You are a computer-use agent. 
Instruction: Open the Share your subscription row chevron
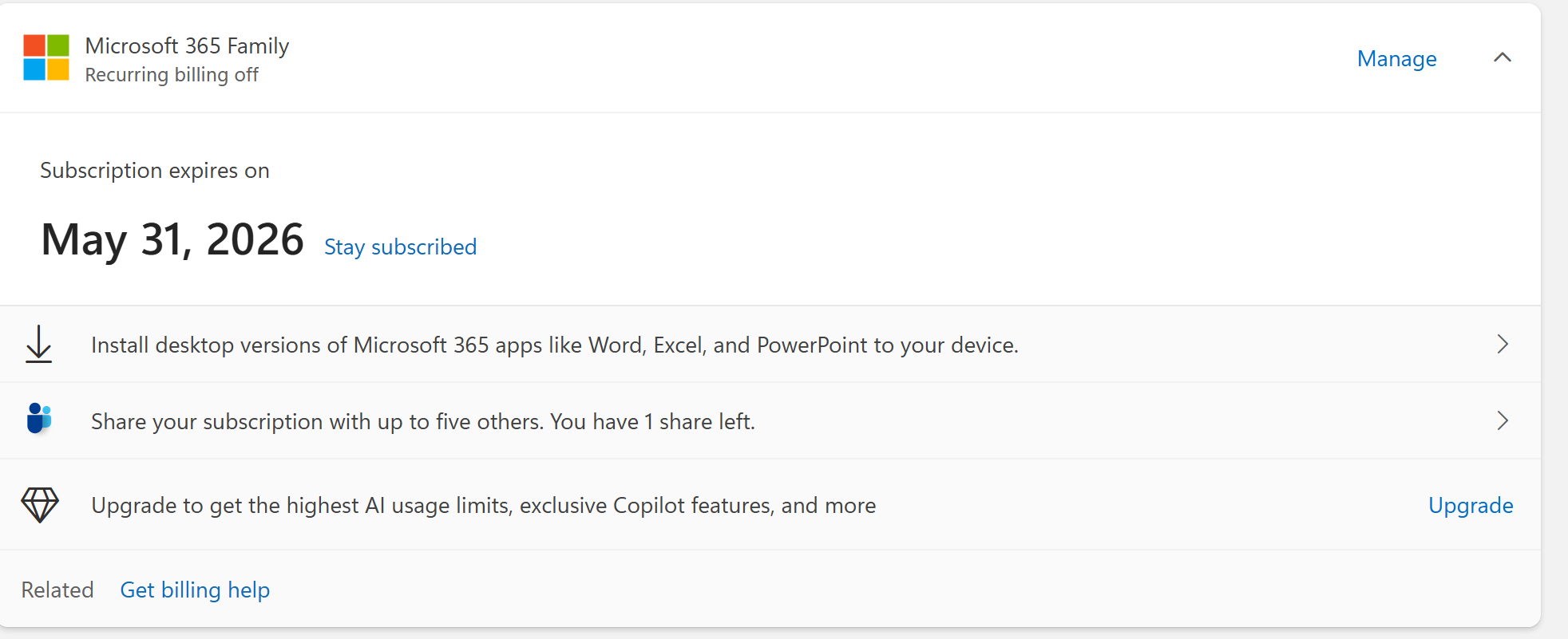(1503, 420)
